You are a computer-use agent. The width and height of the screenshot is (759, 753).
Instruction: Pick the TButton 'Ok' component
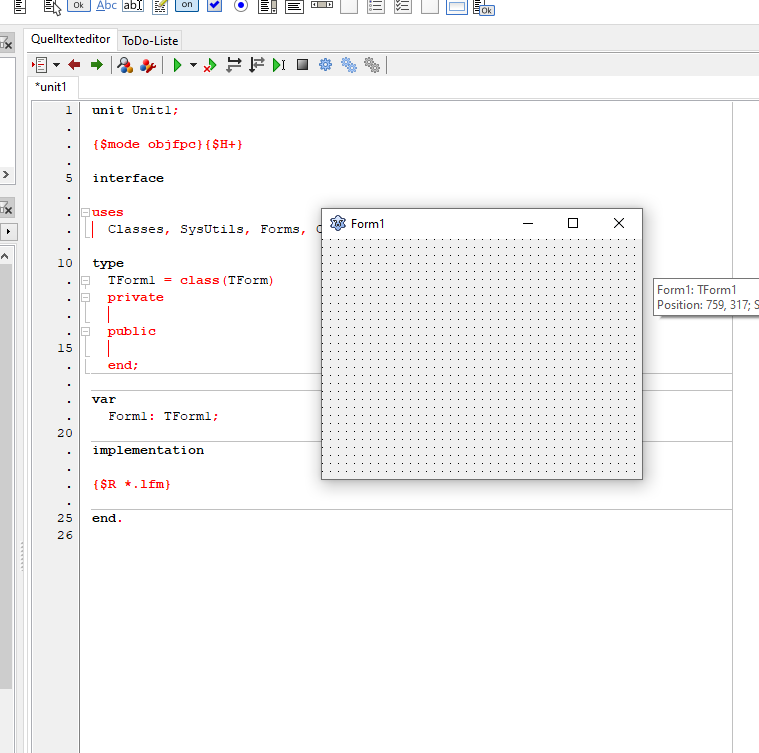[78, 6]
